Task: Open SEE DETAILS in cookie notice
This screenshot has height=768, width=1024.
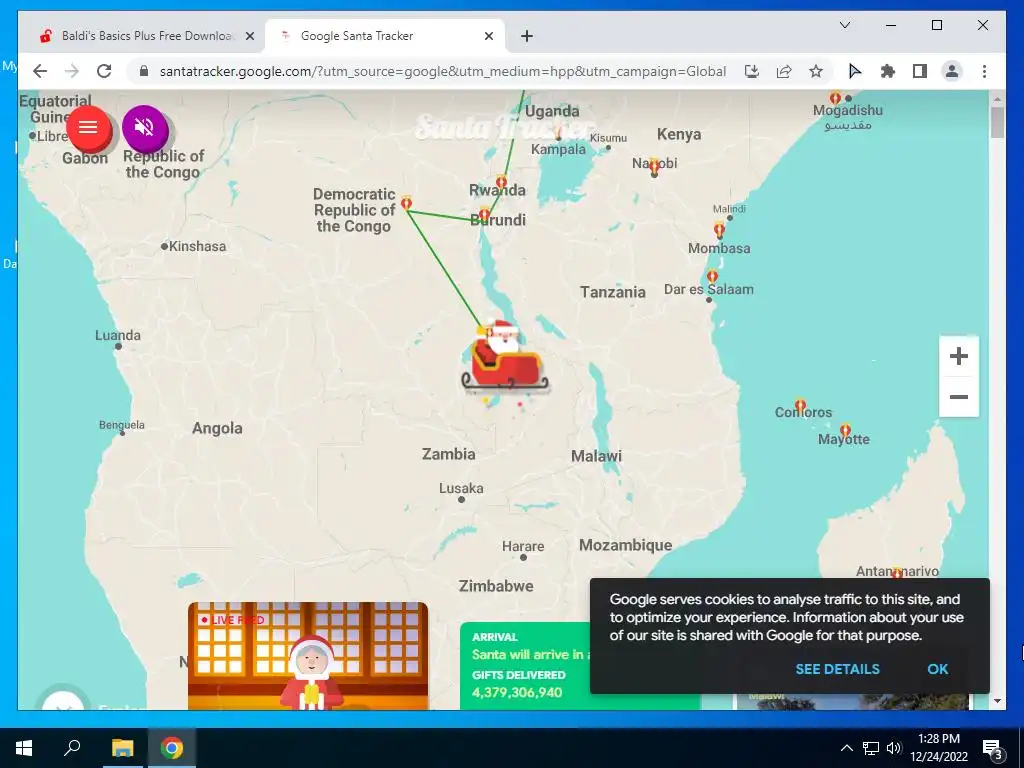Action: pos(837,669)
